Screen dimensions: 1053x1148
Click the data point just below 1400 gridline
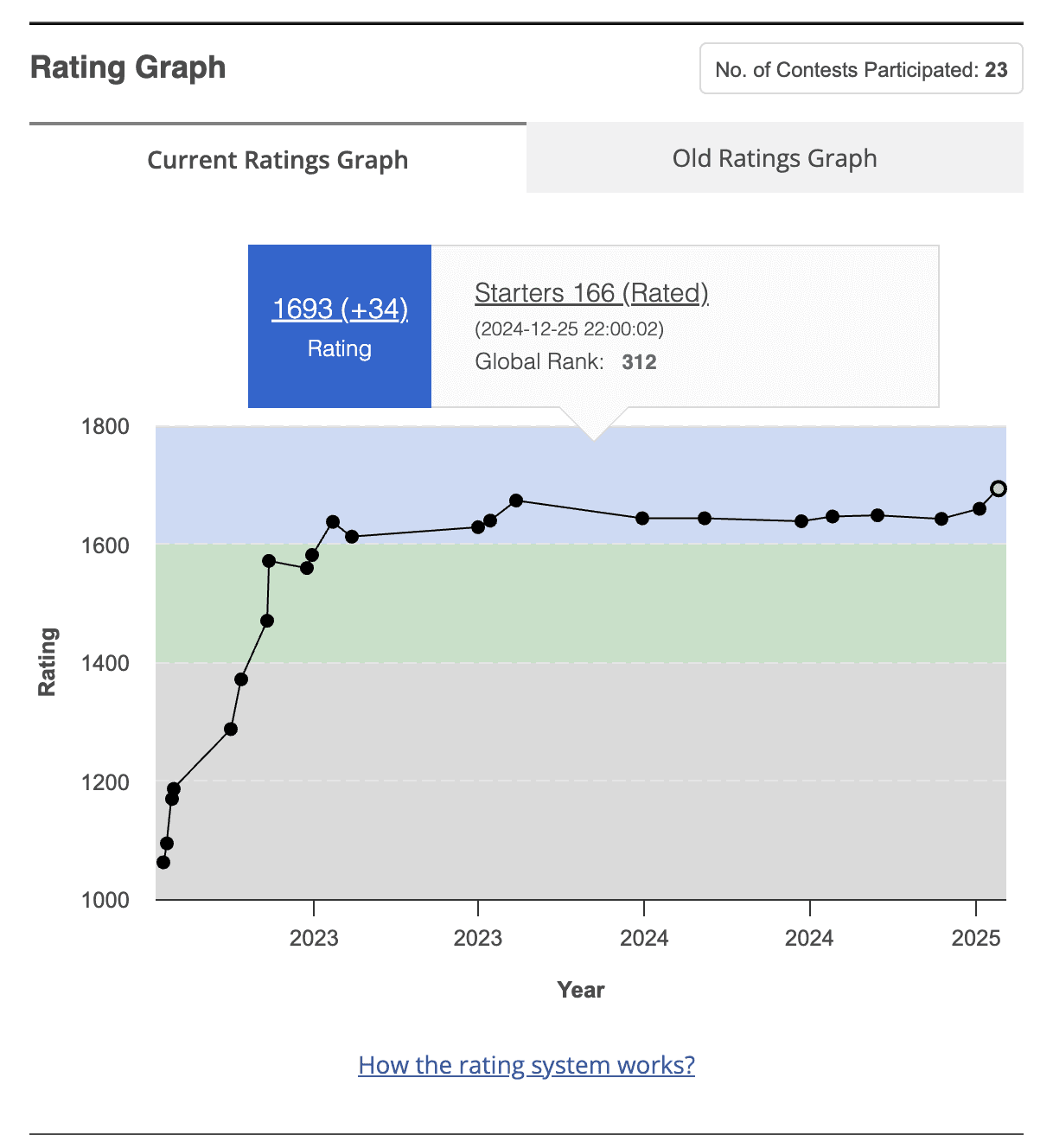[241, 679]
